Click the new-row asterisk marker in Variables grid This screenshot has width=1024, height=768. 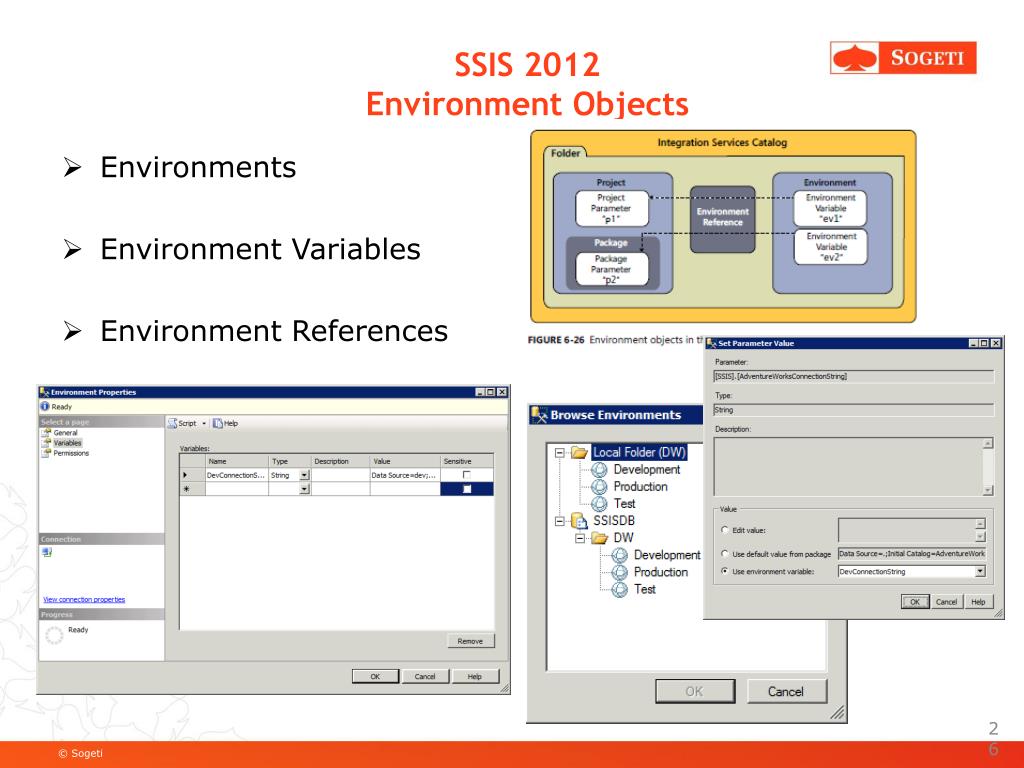pyautogui.click(x=186, y=488)
